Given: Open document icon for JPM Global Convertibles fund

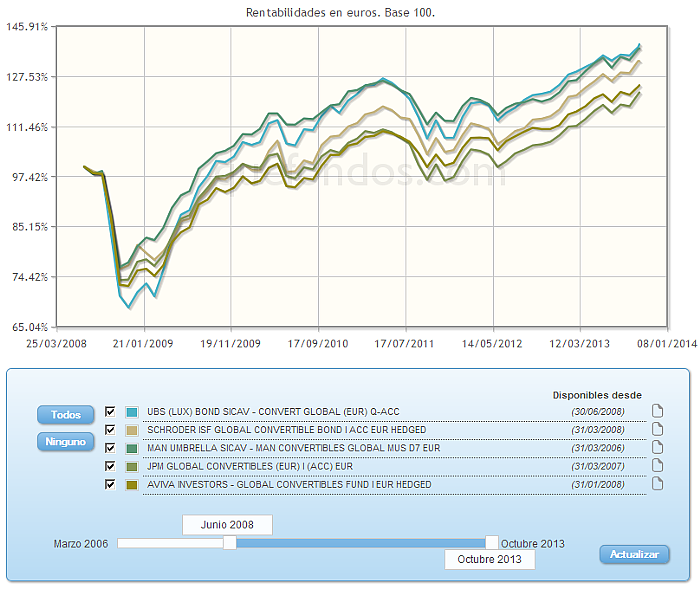Looking at the screenshot, I should click(657, 465).
